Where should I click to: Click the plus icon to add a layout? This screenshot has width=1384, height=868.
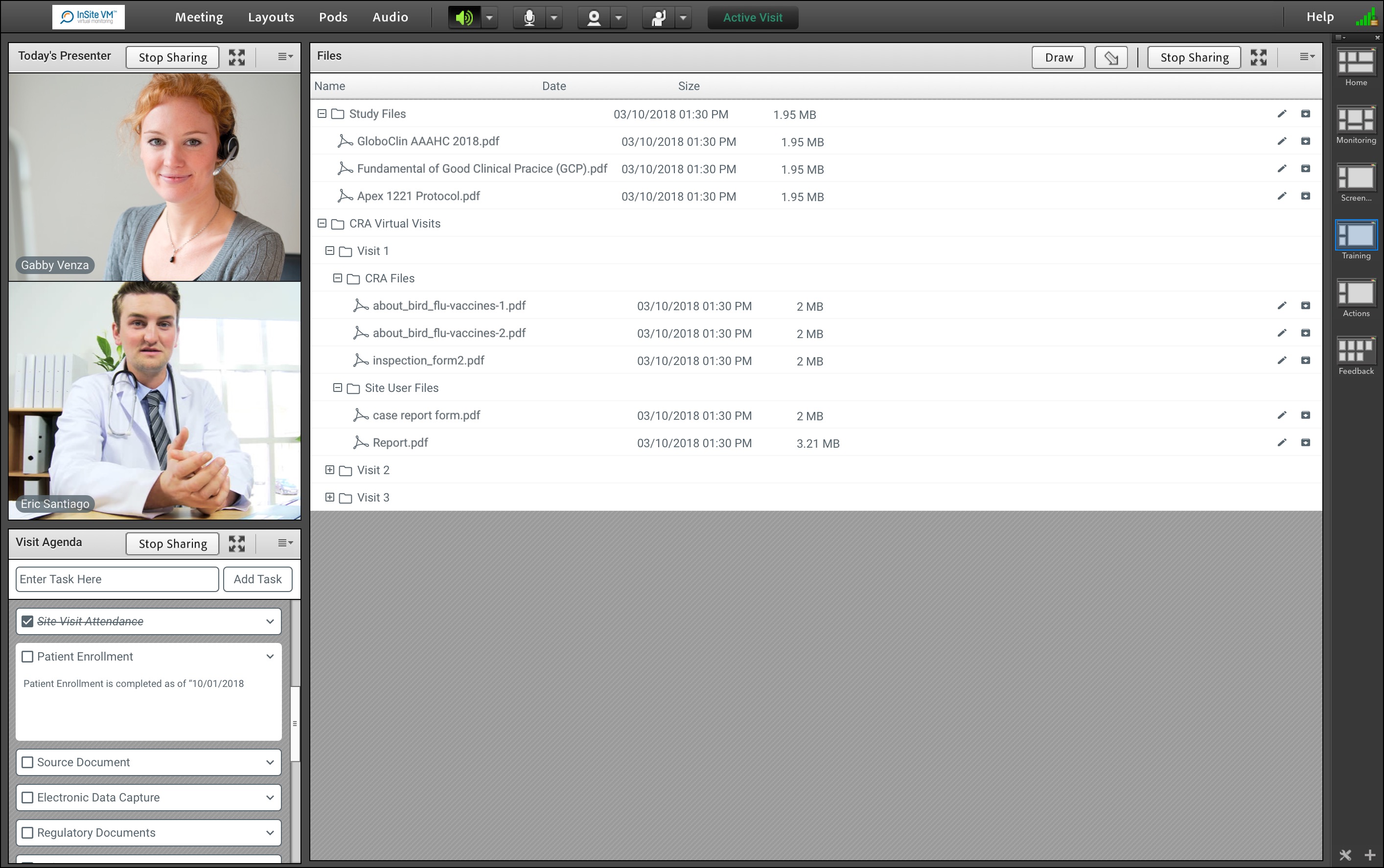tap(1370, 855)
